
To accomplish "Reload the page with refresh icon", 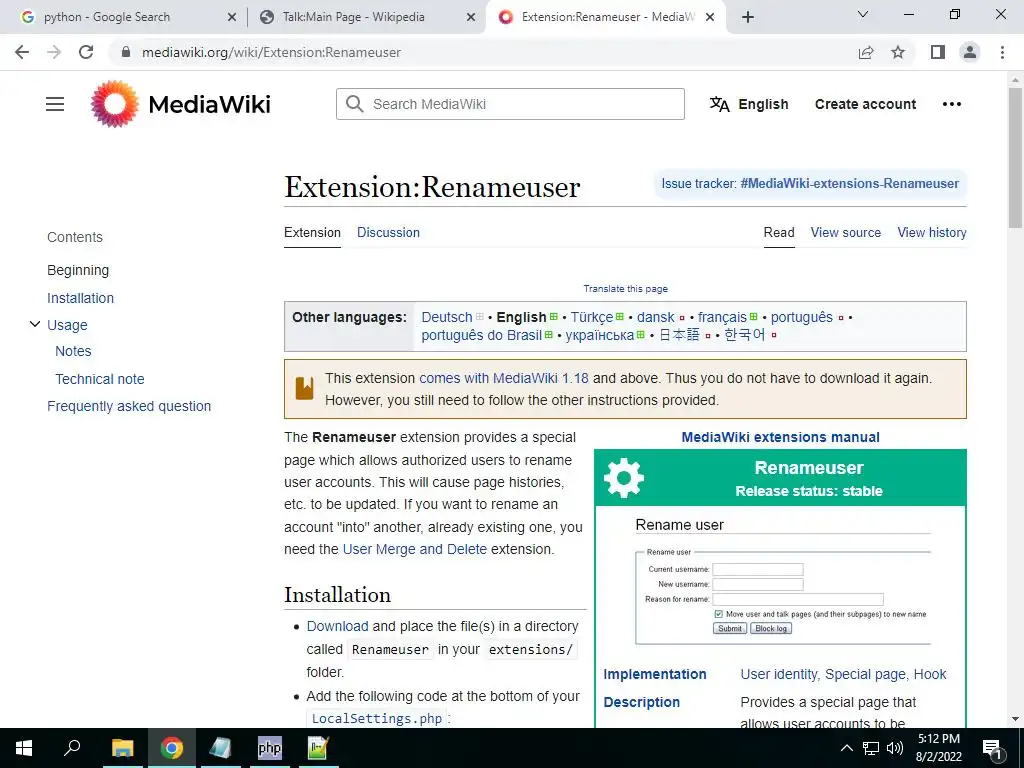I will 86,52.
